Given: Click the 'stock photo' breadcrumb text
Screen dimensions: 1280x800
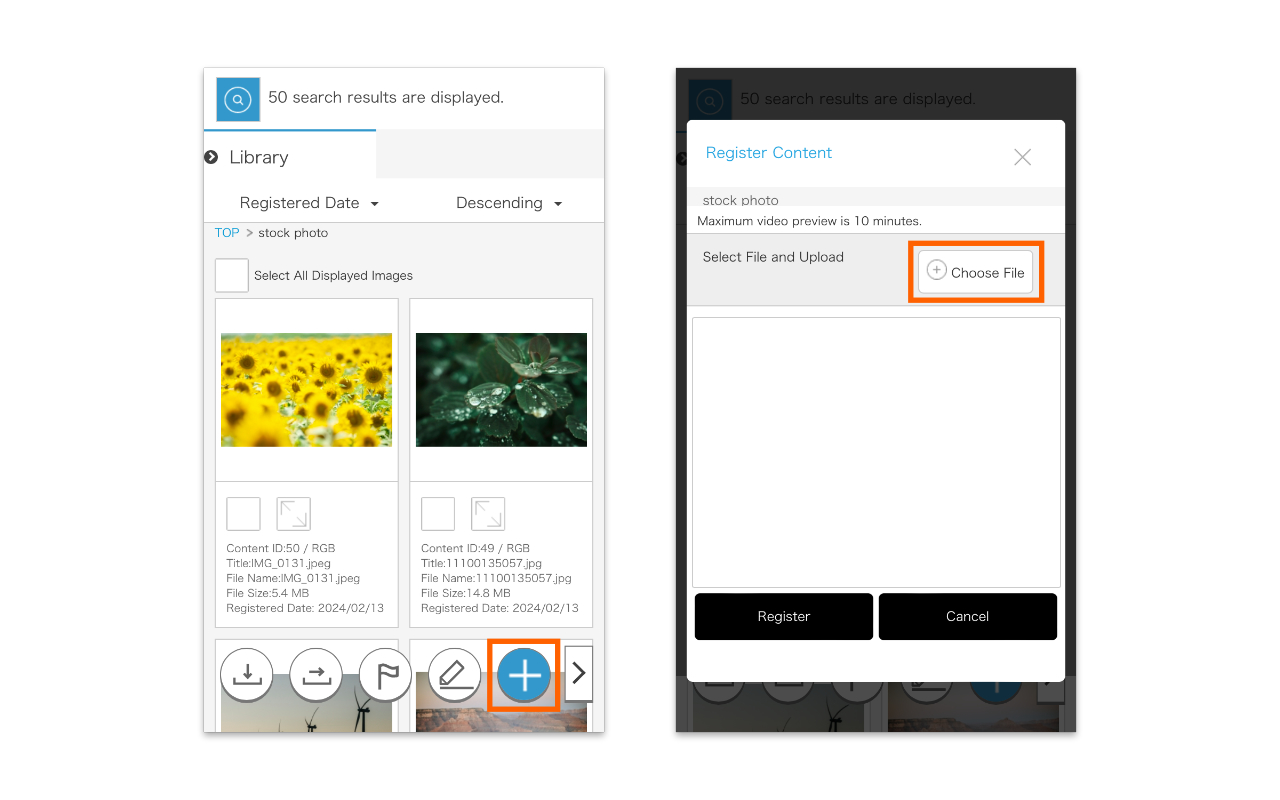Looking at the screenshot, I should pyautogui.click(x=293, y=233).
